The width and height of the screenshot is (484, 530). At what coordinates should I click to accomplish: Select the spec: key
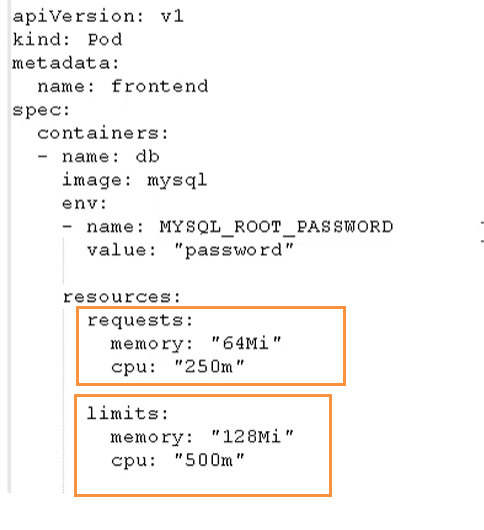41,111
